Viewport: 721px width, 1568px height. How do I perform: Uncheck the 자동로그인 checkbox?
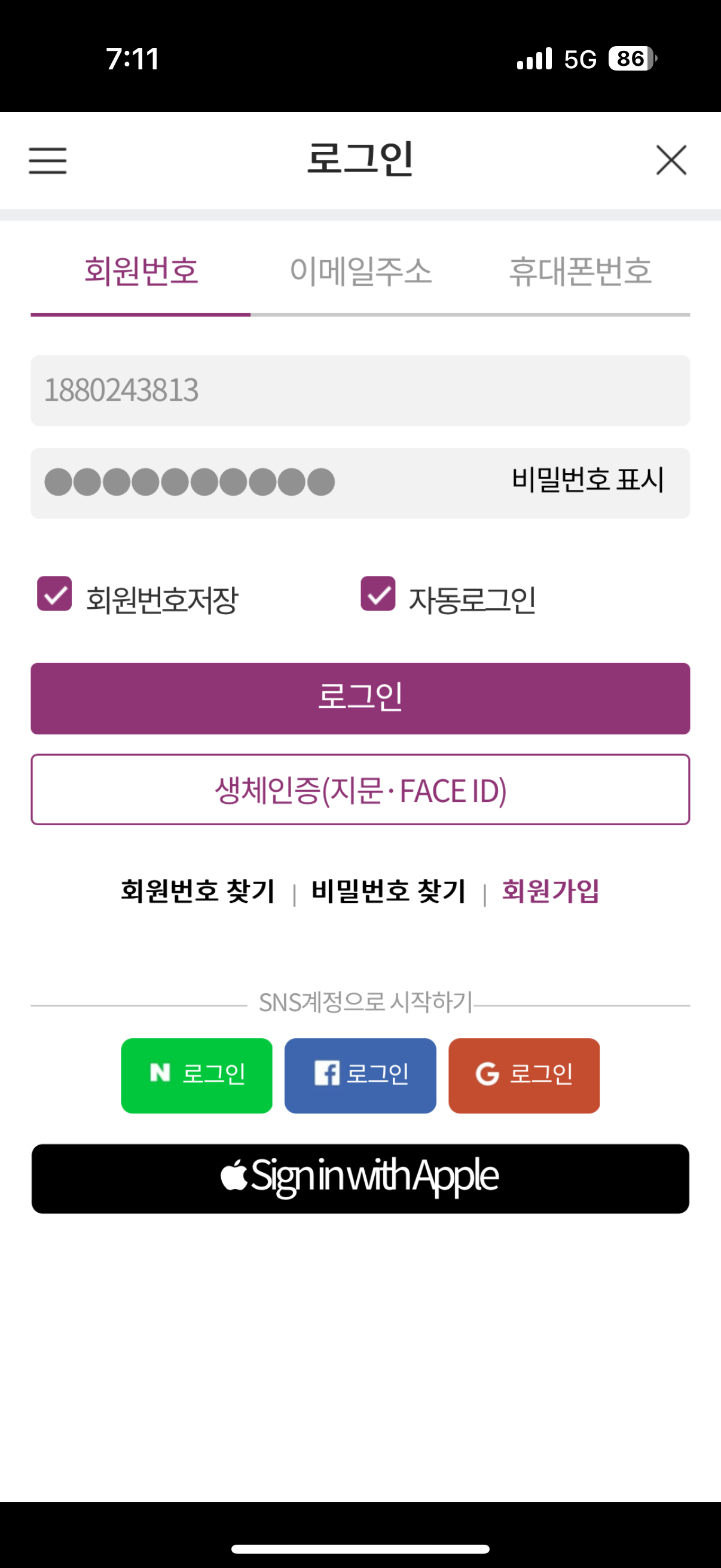click(x=378, y=594)
